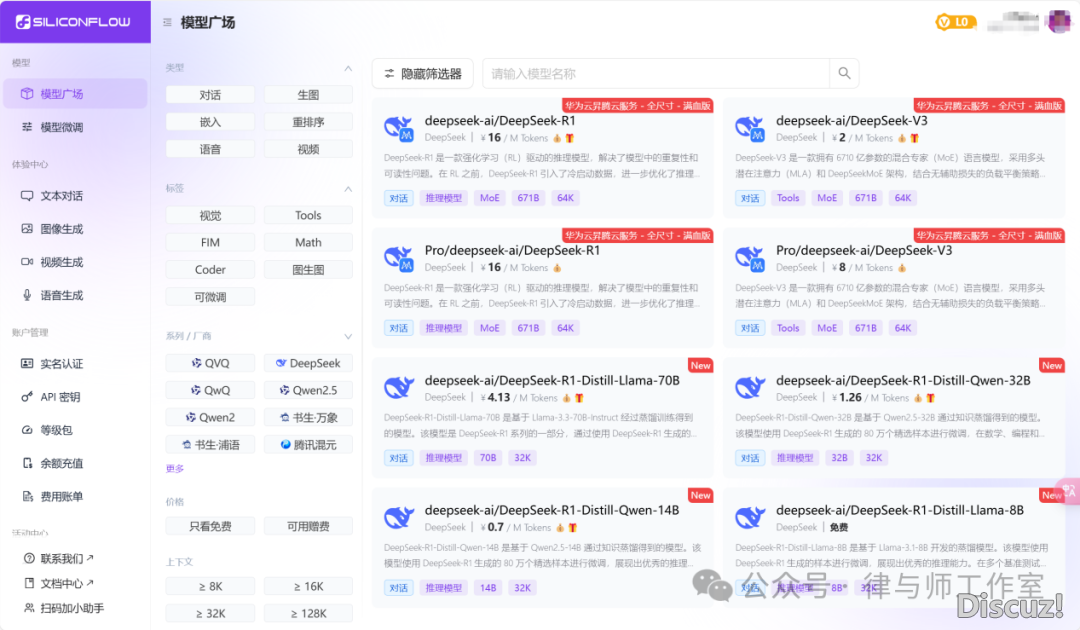Viewport: 1080px width, 630px height.
Task: Click the 免费 price label
Action: (839, 527)
